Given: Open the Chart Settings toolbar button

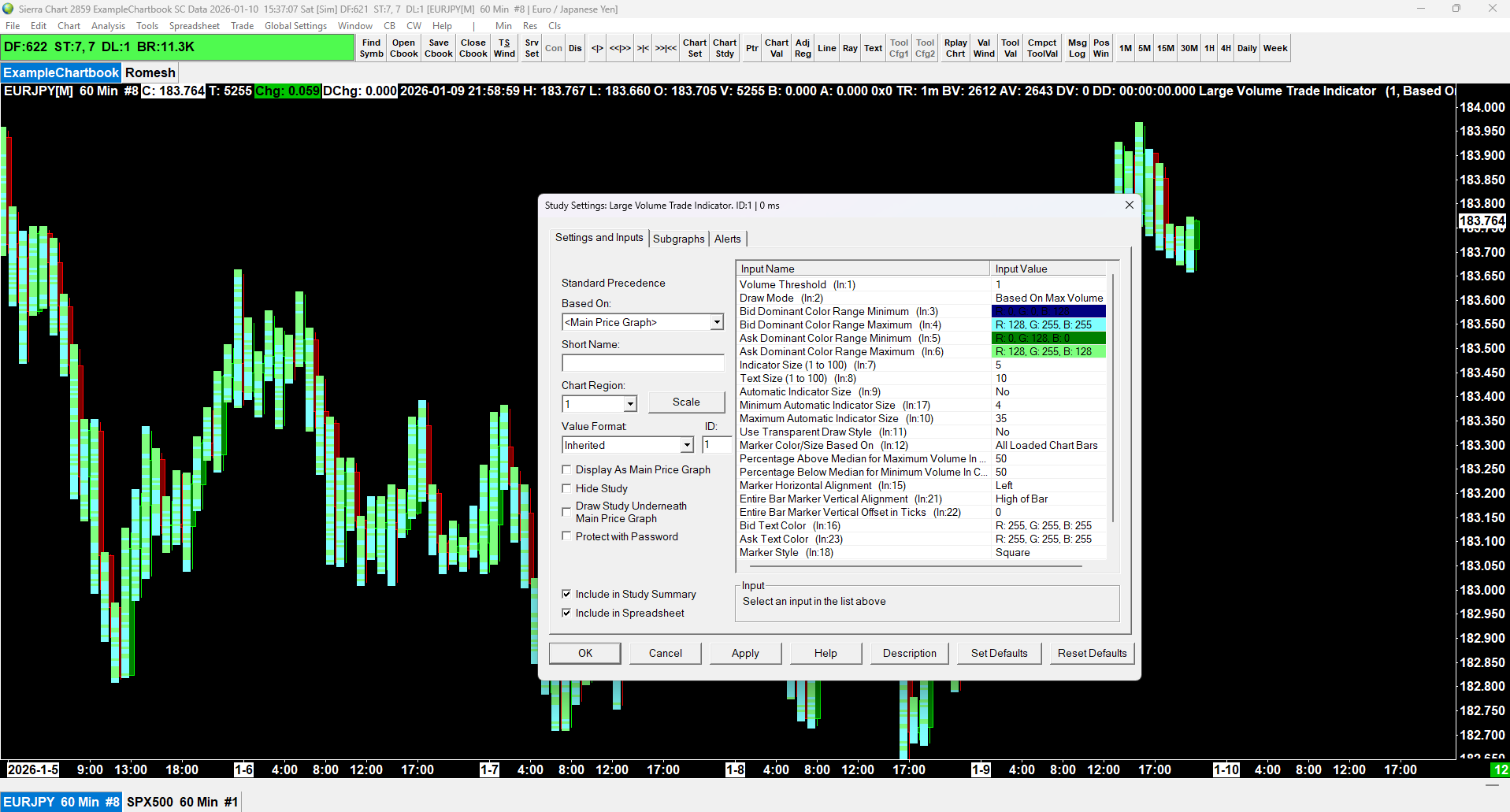Looking at the screenshot, I should click(694, 48).
